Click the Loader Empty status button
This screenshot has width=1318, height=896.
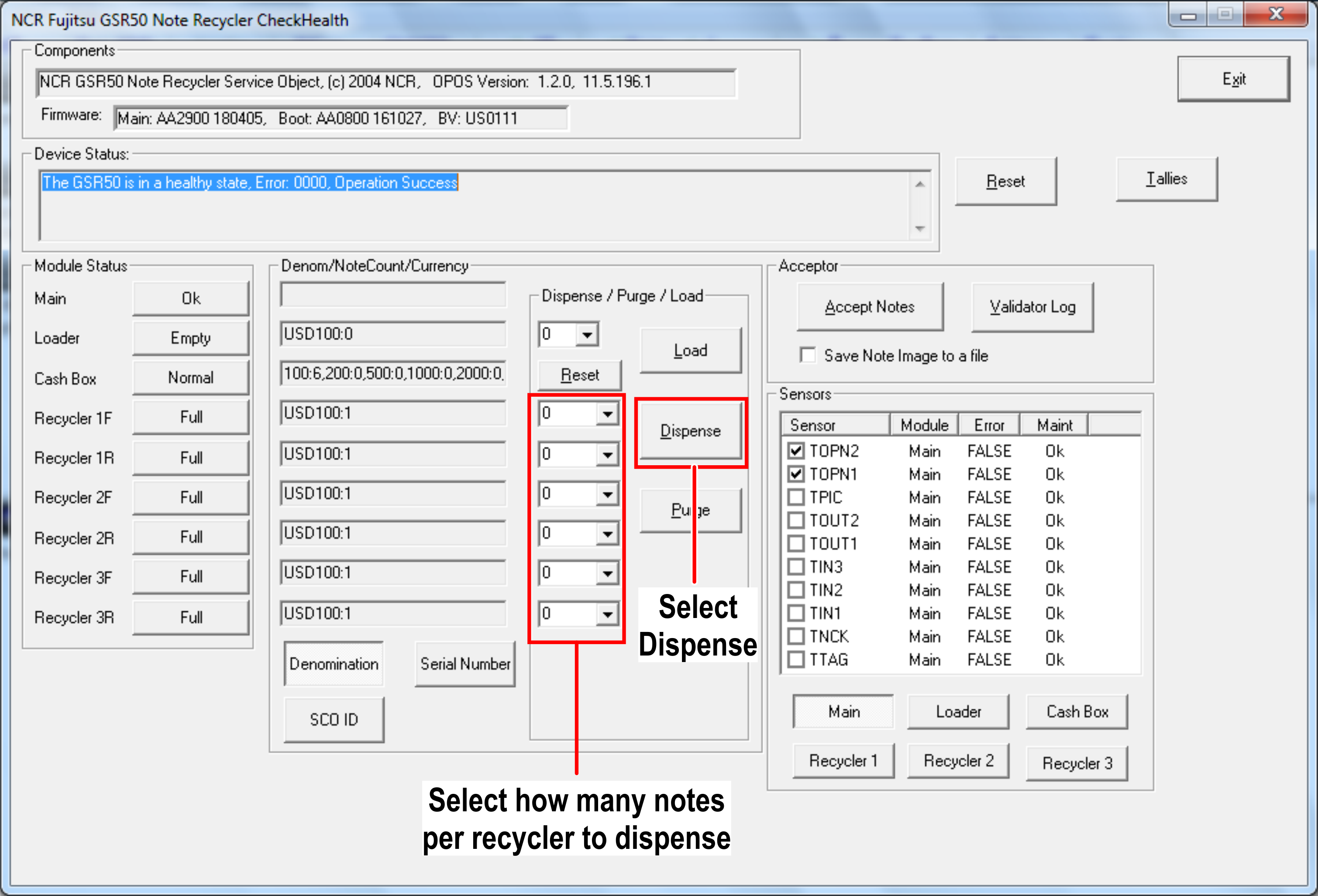(190, 338)
